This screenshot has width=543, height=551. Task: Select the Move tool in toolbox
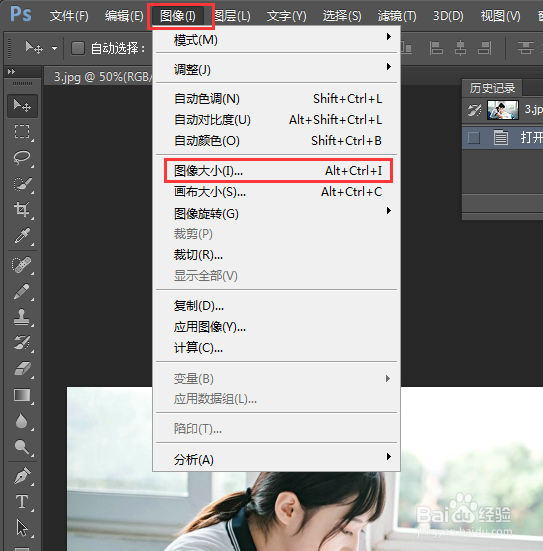tap(22, 105)
